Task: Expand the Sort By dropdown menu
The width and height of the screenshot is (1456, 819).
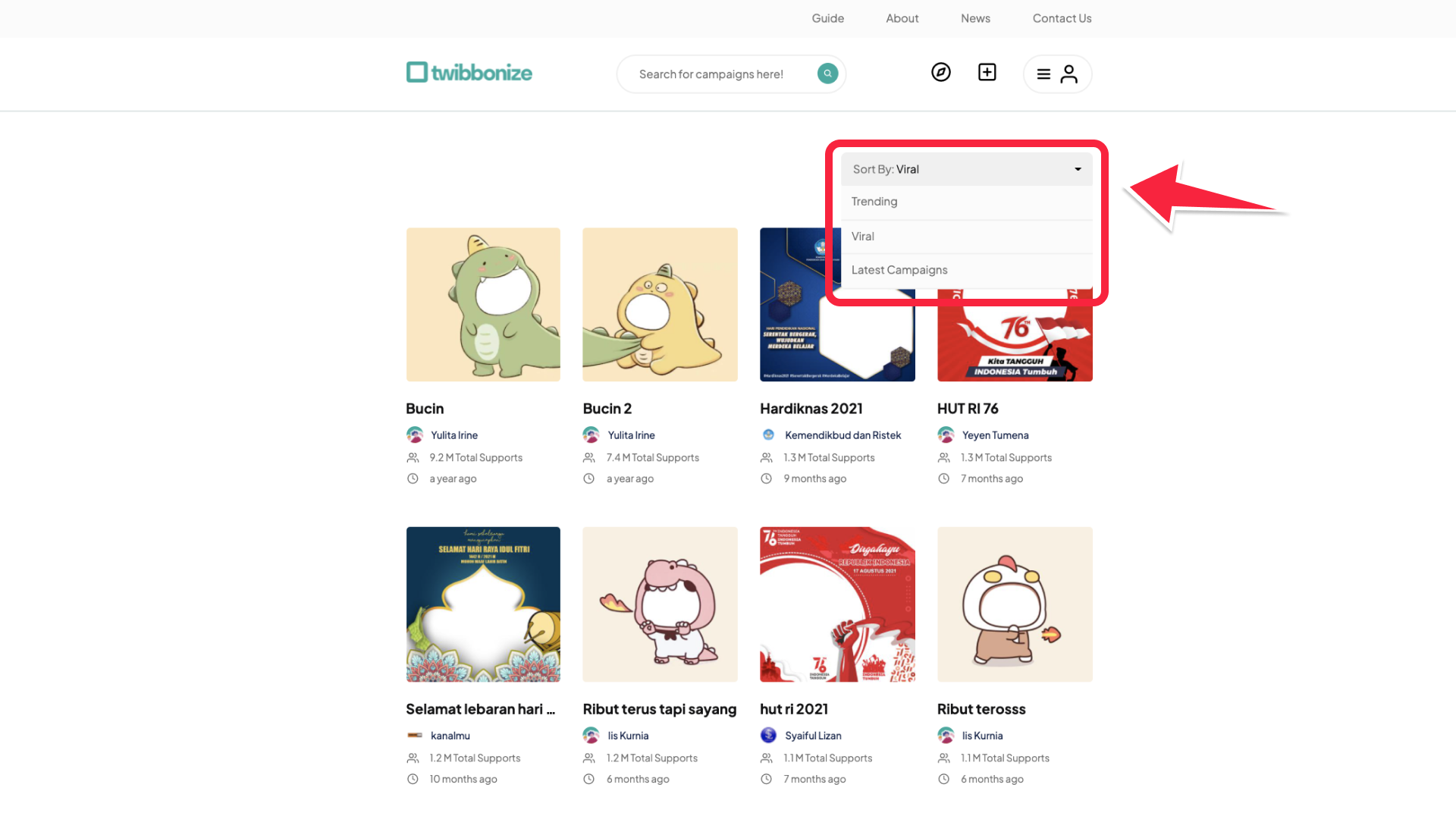Action: click(967, 169)
